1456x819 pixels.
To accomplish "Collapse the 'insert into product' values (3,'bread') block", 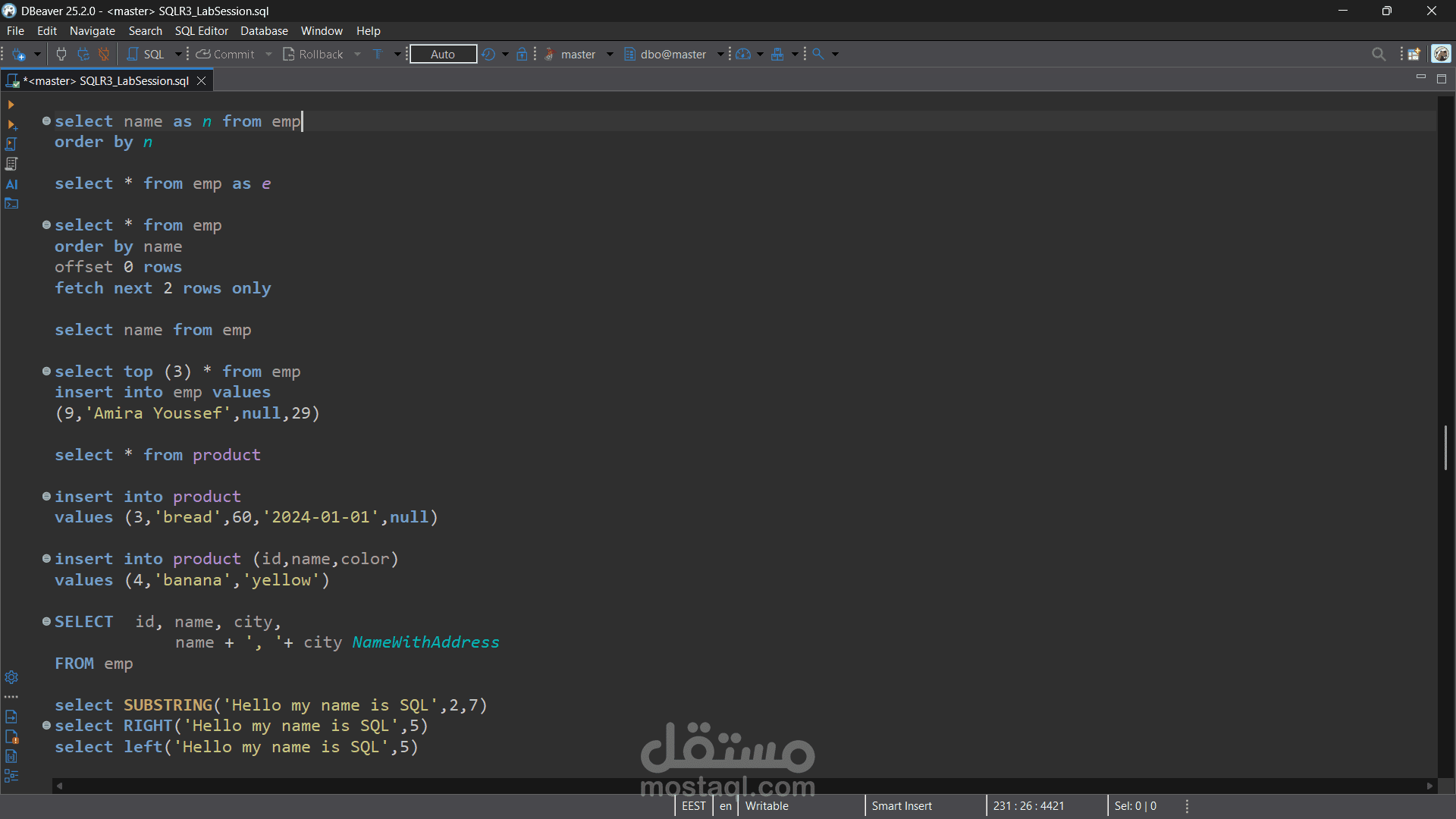I will tap(46, 496).
